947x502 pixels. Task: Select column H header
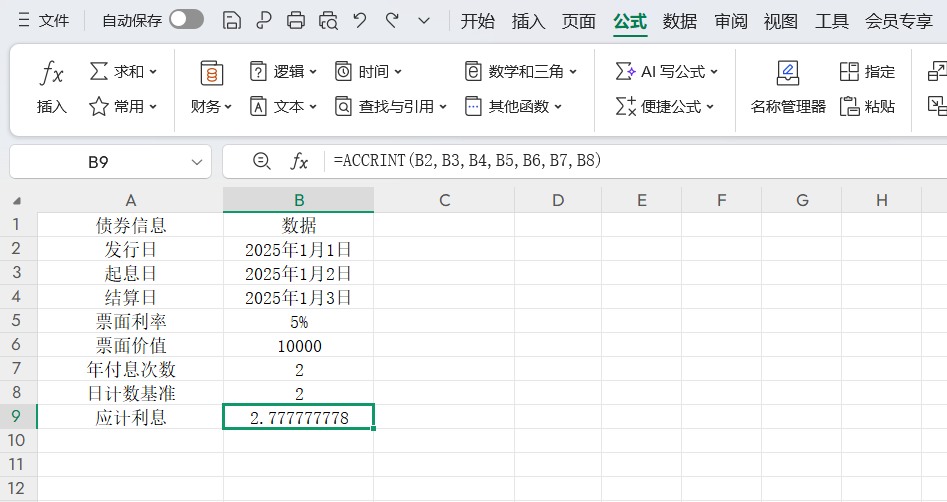click(x=882, y=200)
